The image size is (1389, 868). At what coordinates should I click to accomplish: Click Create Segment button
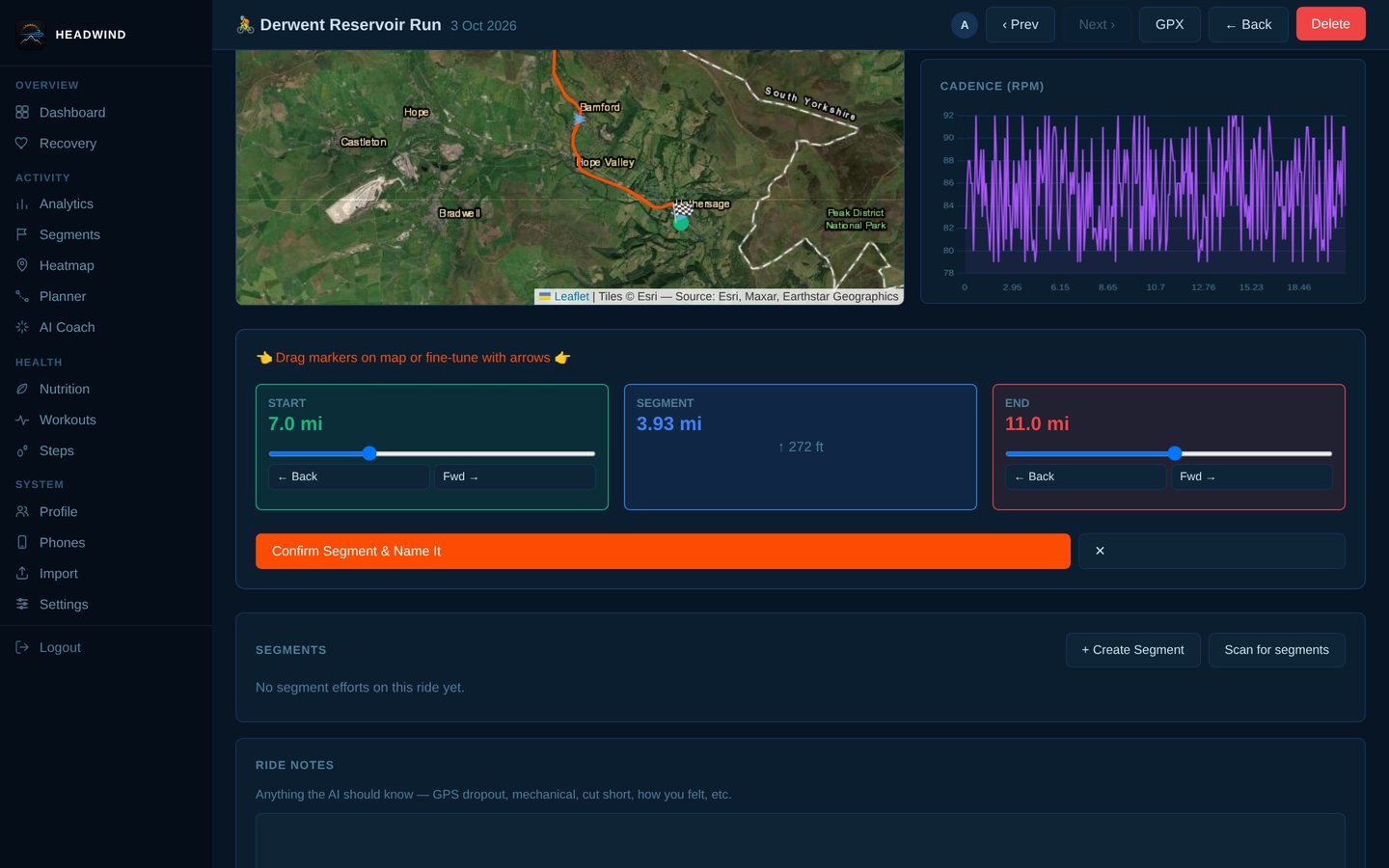(1133, 650)
